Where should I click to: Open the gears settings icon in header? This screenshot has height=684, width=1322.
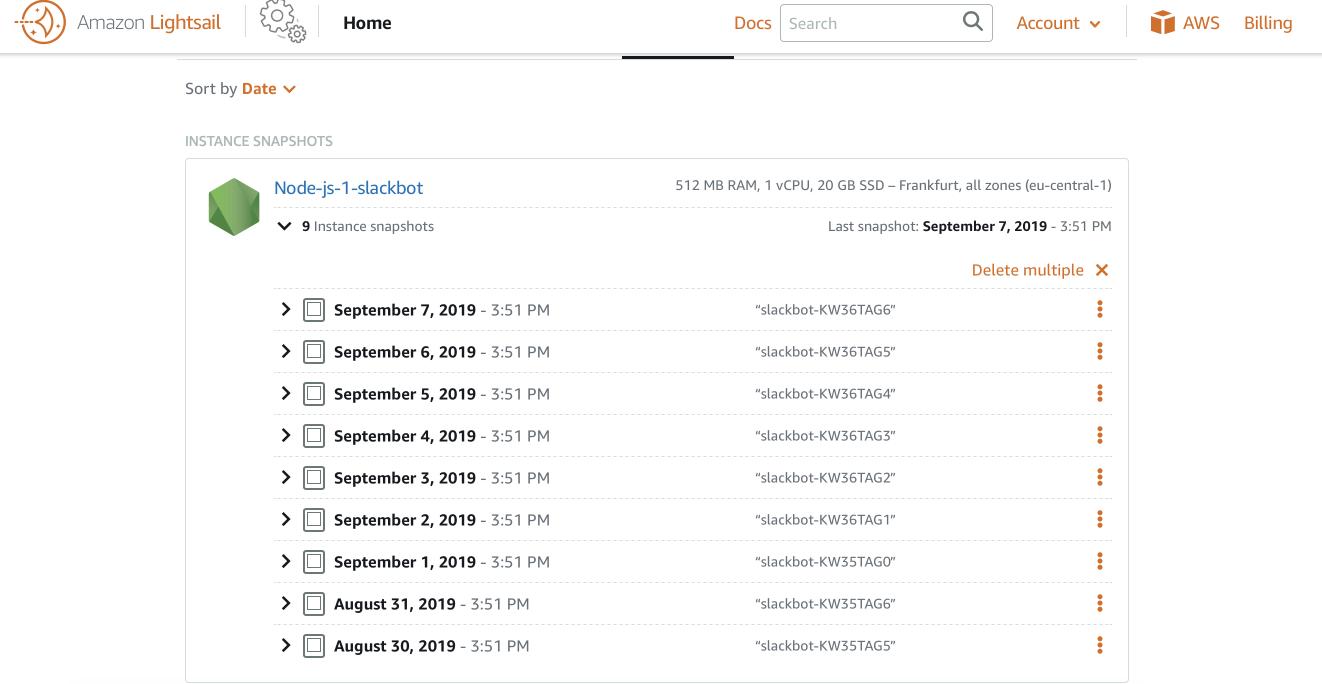[282, 22]
